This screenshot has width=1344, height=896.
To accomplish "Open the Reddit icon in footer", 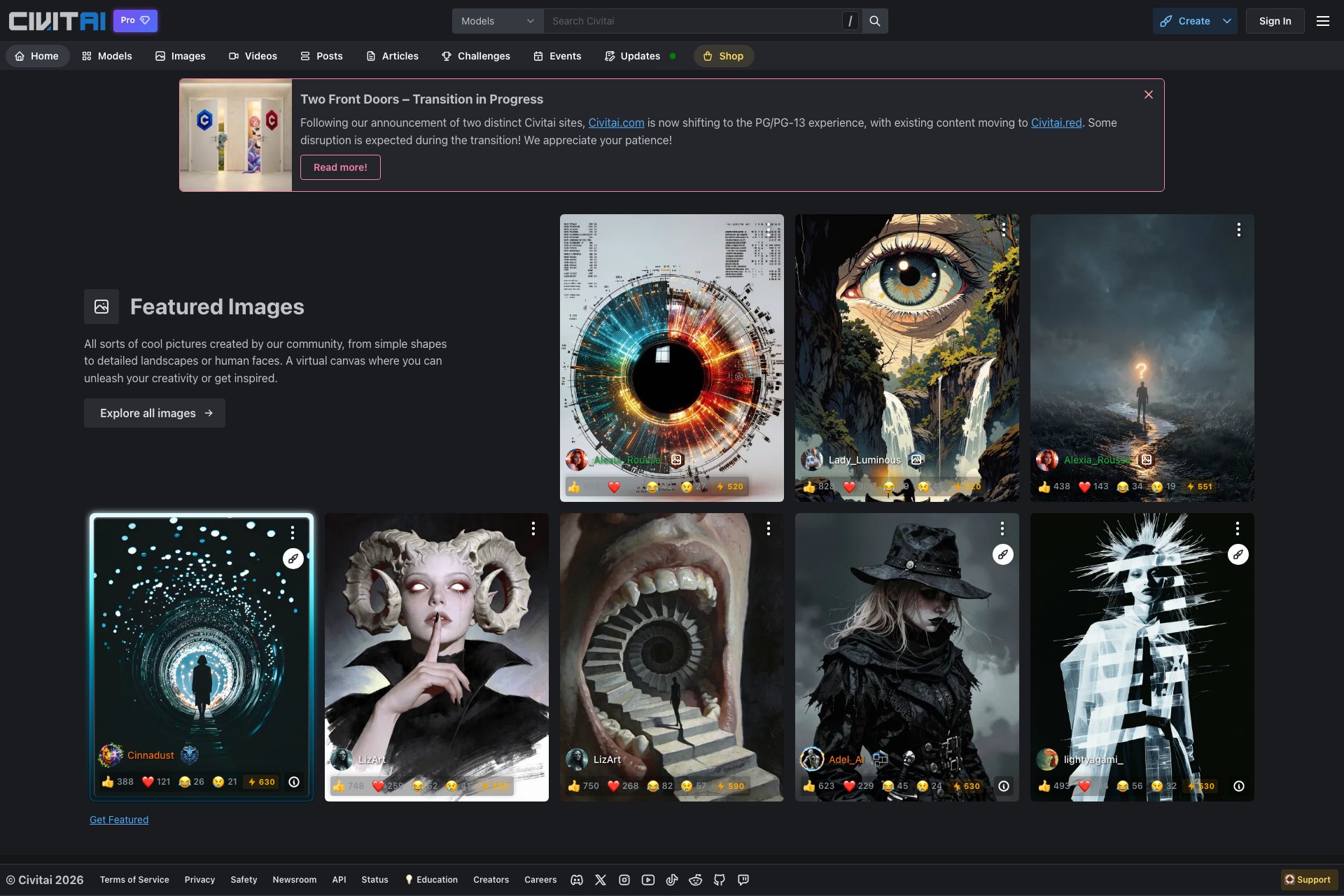I will coord(695,880).
